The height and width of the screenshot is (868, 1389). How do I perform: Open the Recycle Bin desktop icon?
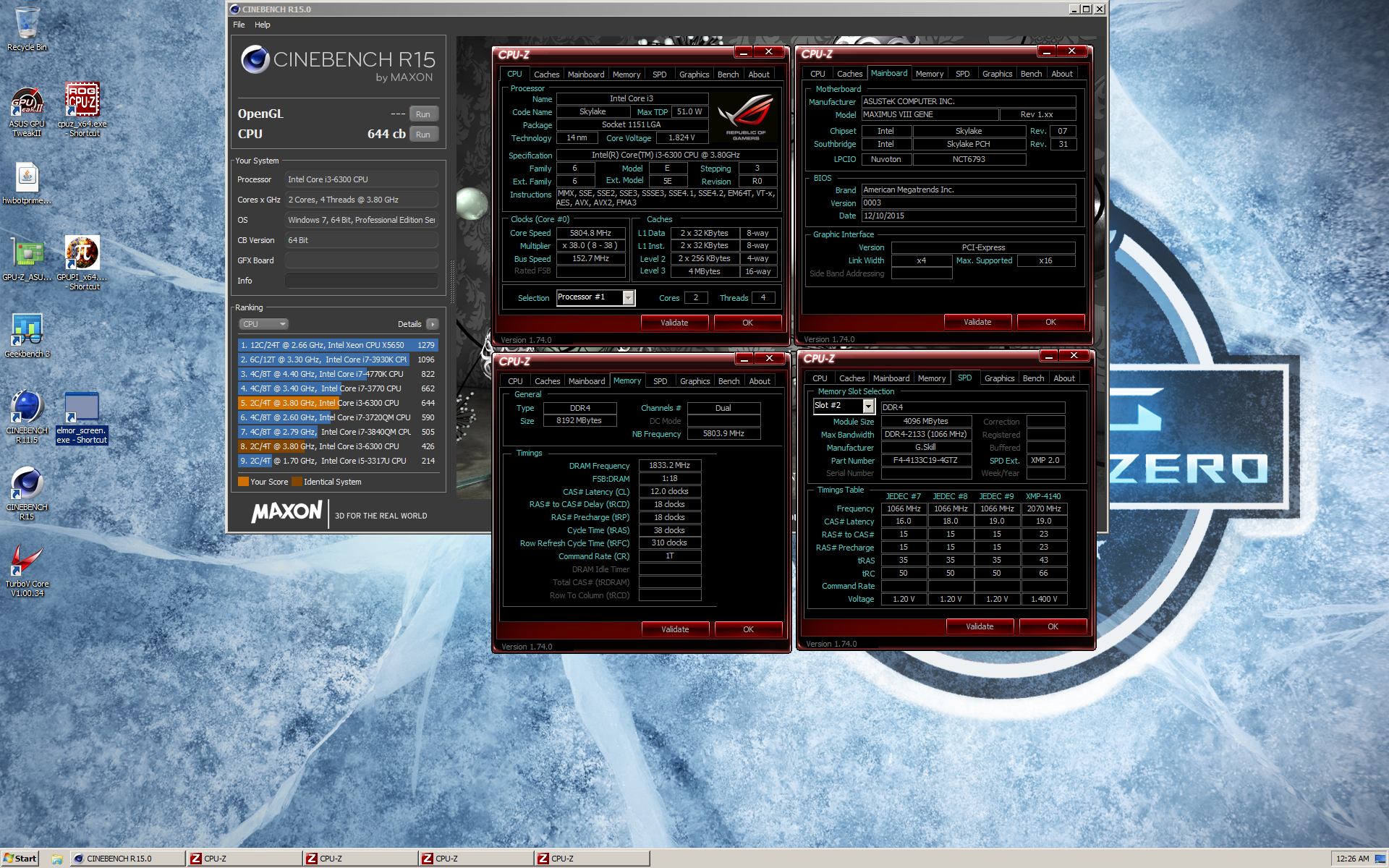click(x=27, y=30)
